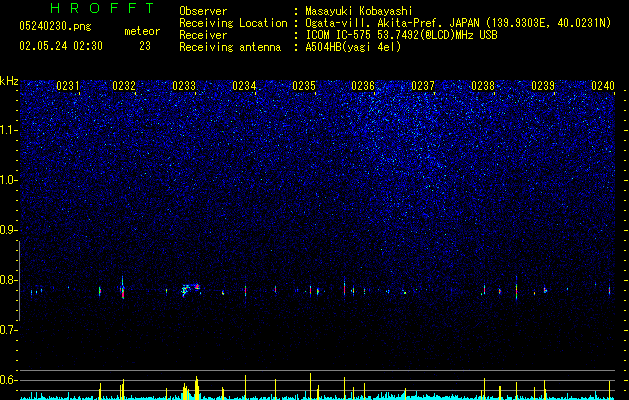Click the 0231 time marker
Screen dimensions: 629x400
pyautogui.click(x=68, y=86)
